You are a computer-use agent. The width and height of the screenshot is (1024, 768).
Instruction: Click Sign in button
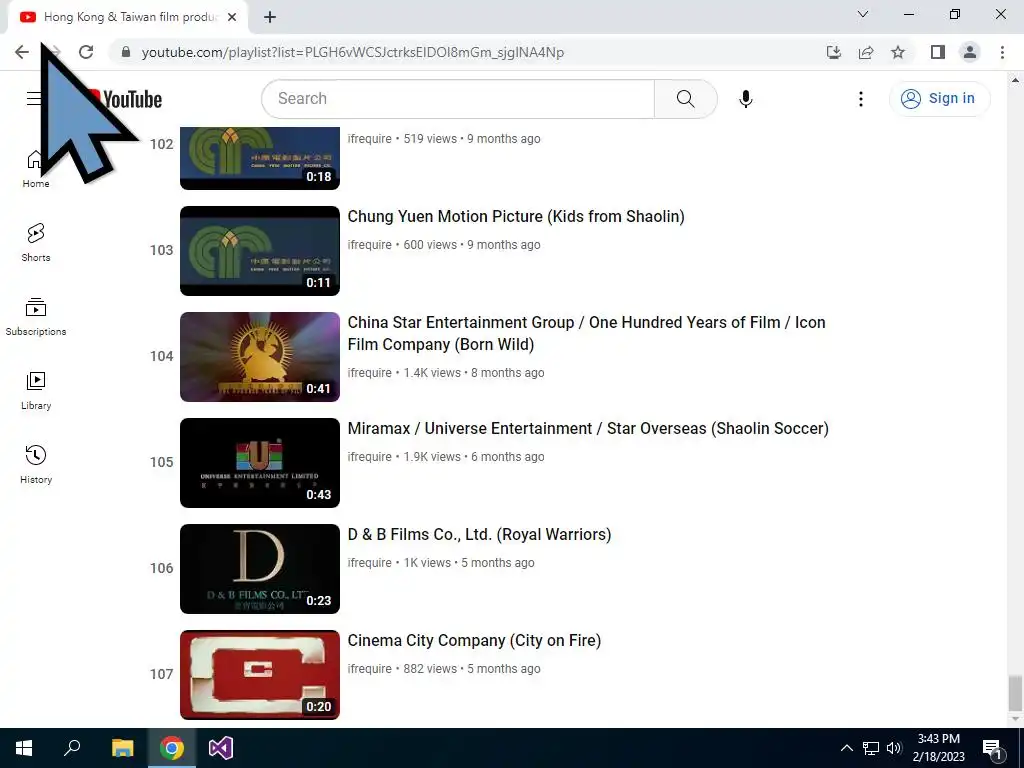pos(939,99)
